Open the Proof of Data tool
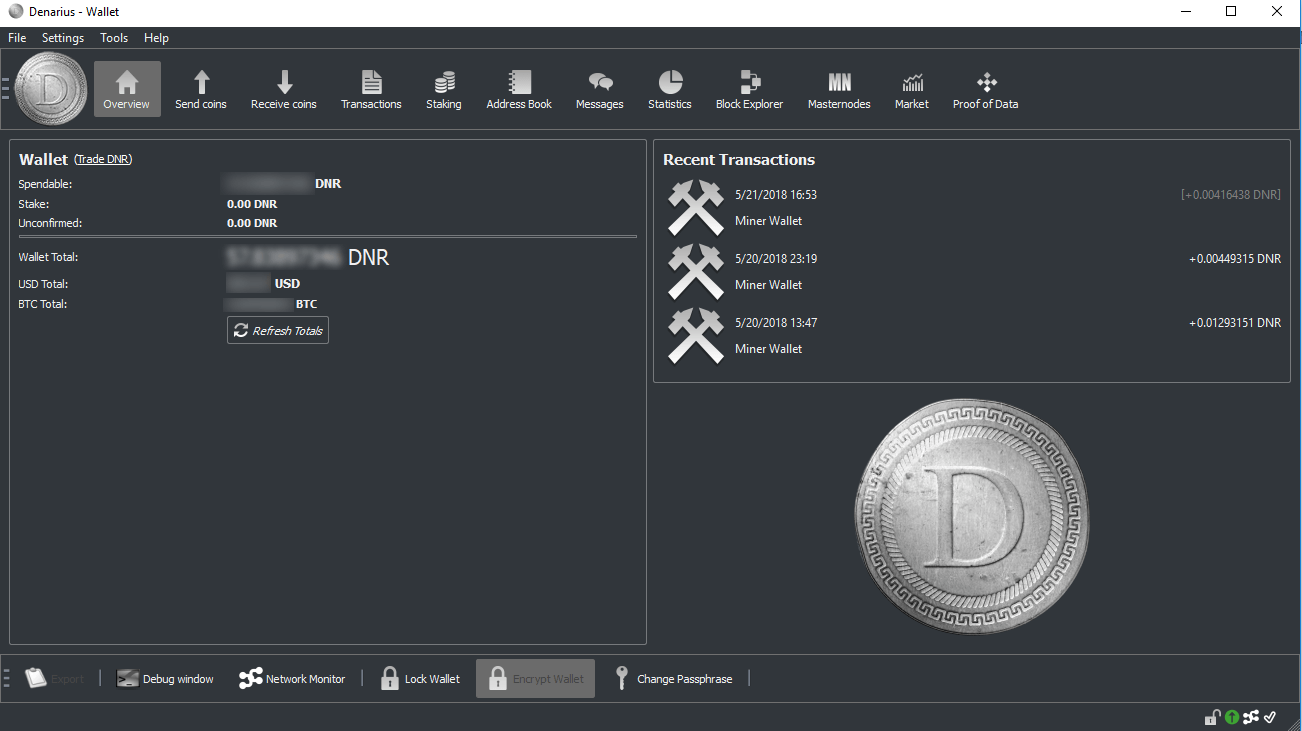 click(985, 88)
